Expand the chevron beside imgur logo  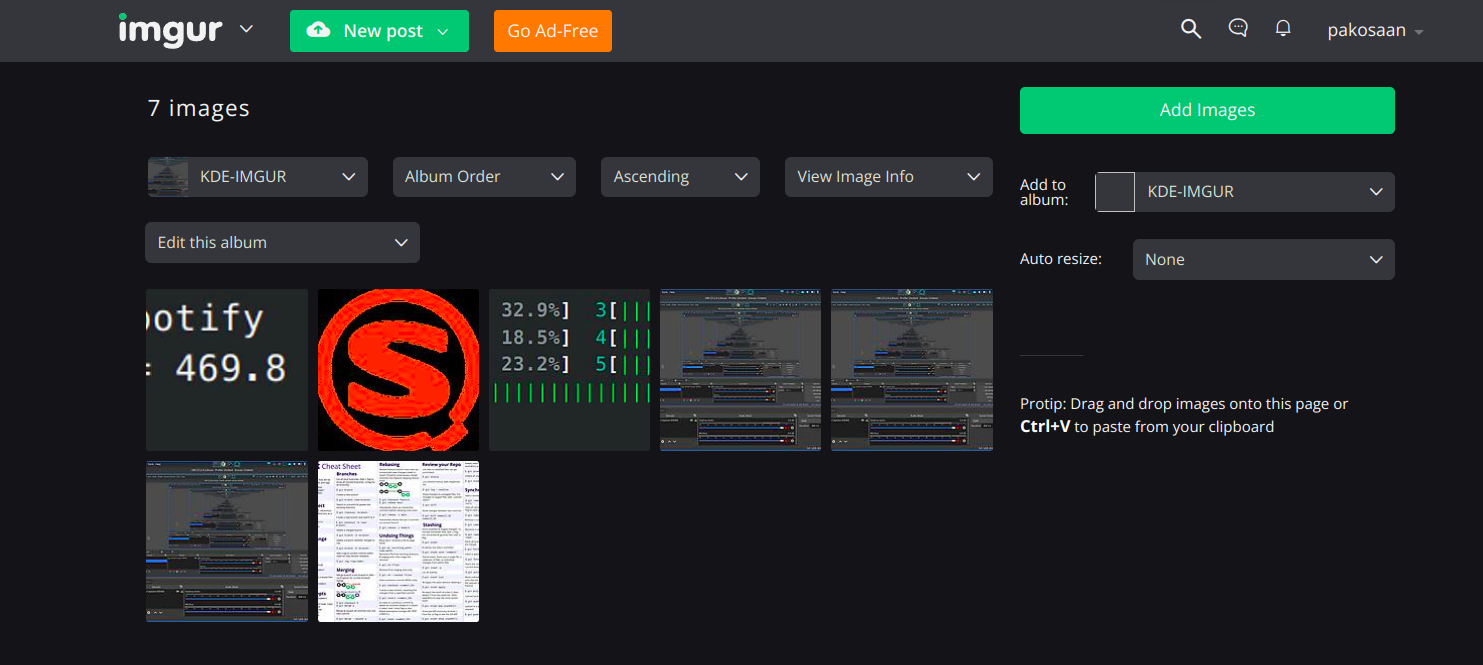point(246,30)
